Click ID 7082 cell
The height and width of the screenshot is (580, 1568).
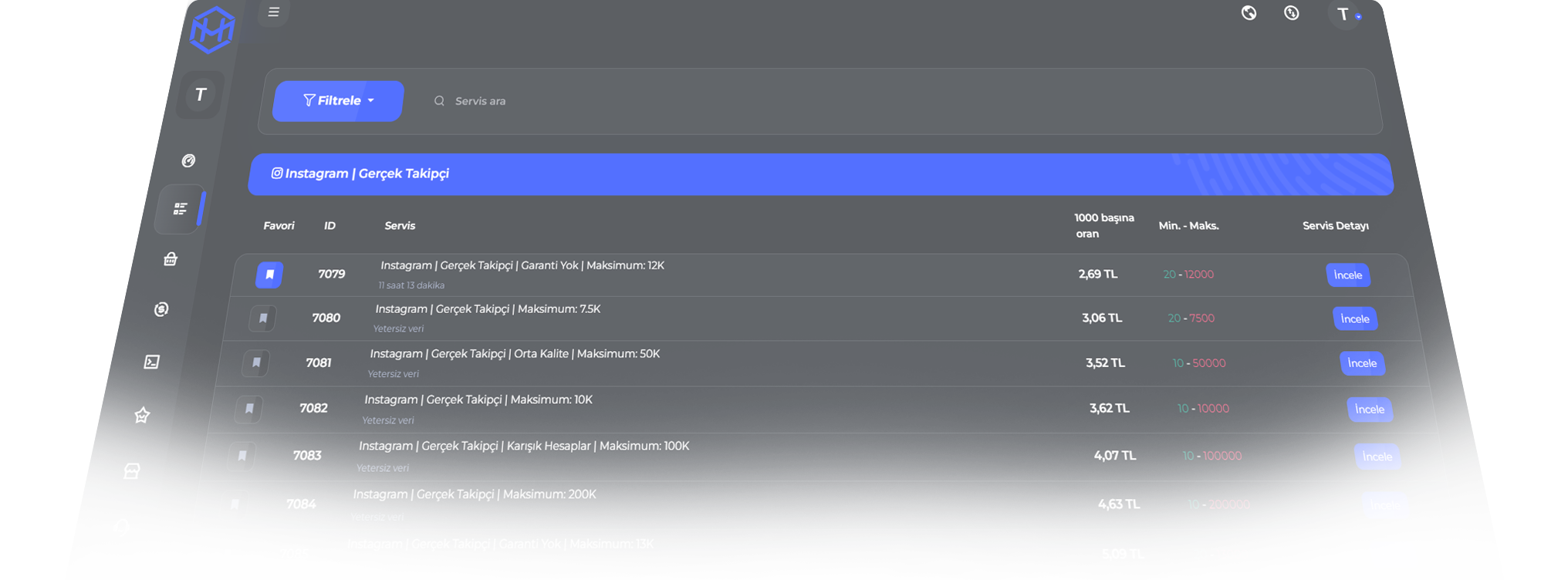pyautogui.click(x=313, y=409)
